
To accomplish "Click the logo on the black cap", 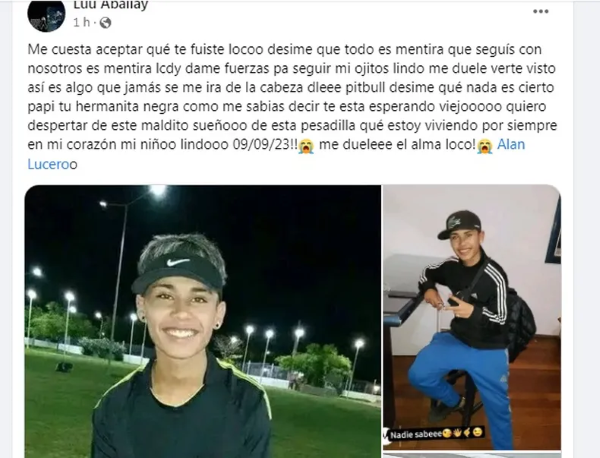I will tap(455, 221).
